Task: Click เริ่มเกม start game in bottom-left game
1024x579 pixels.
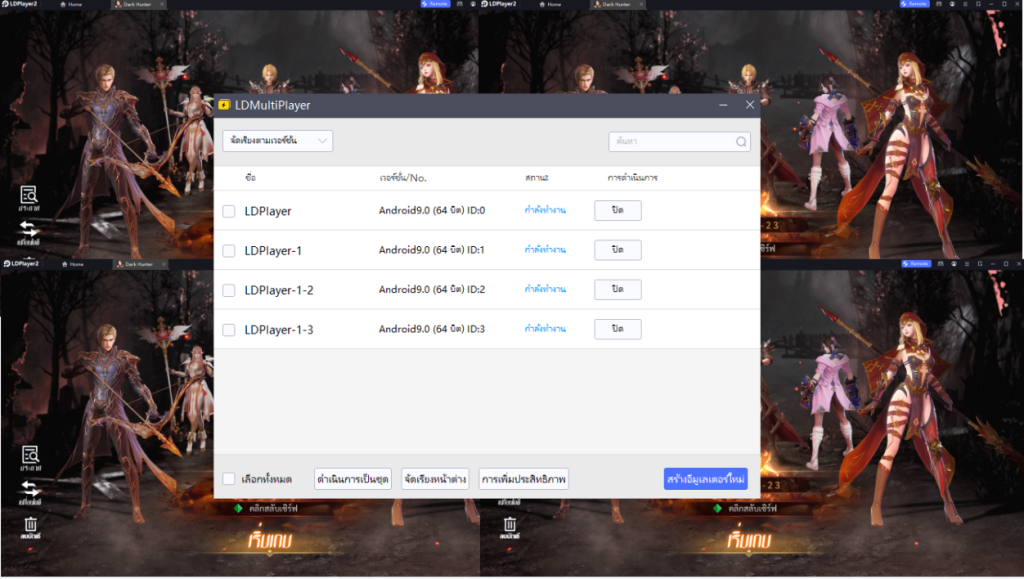Action: (270, 541)
